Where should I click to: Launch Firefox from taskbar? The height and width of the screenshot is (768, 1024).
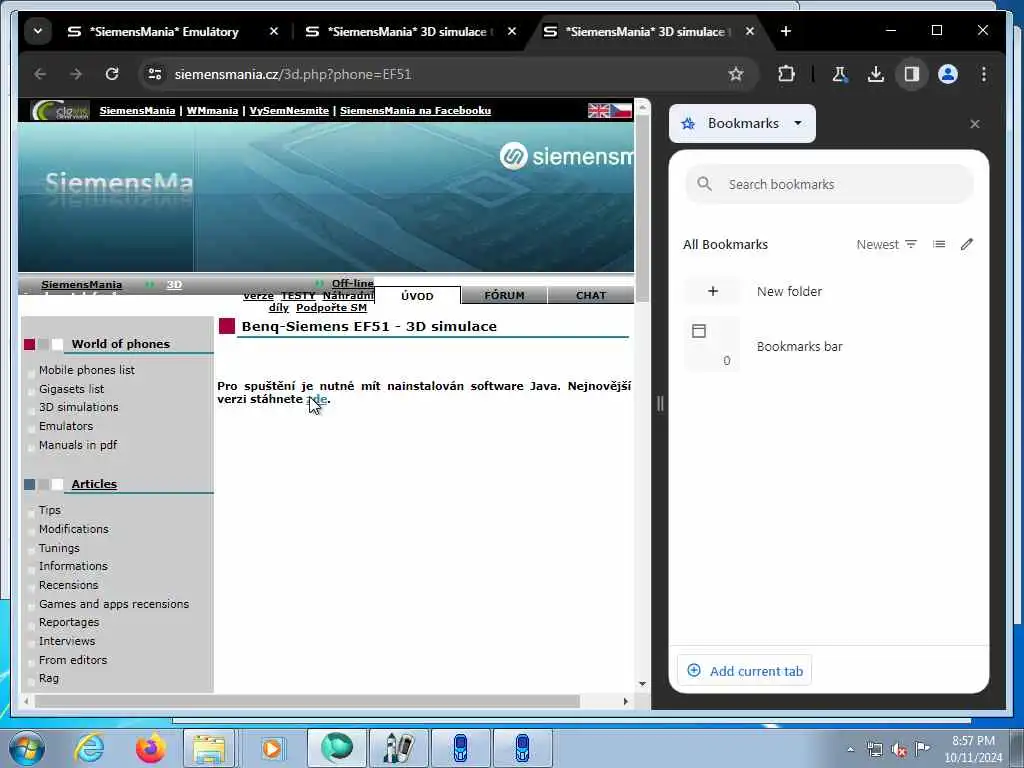click(150, 748)
